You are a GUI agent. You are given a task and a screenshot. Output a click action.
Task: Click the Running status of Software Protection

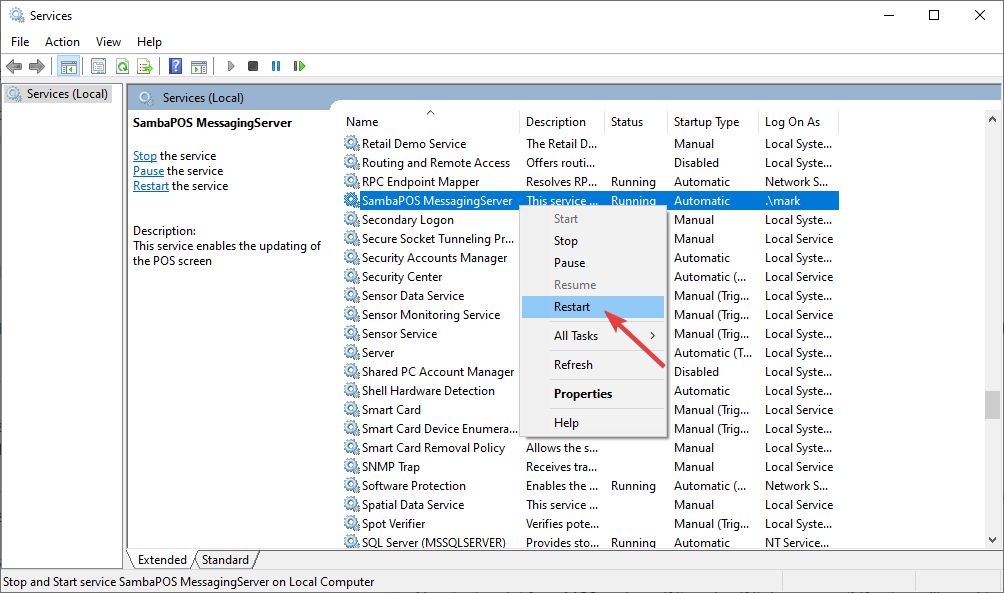[x=633, y=485]
